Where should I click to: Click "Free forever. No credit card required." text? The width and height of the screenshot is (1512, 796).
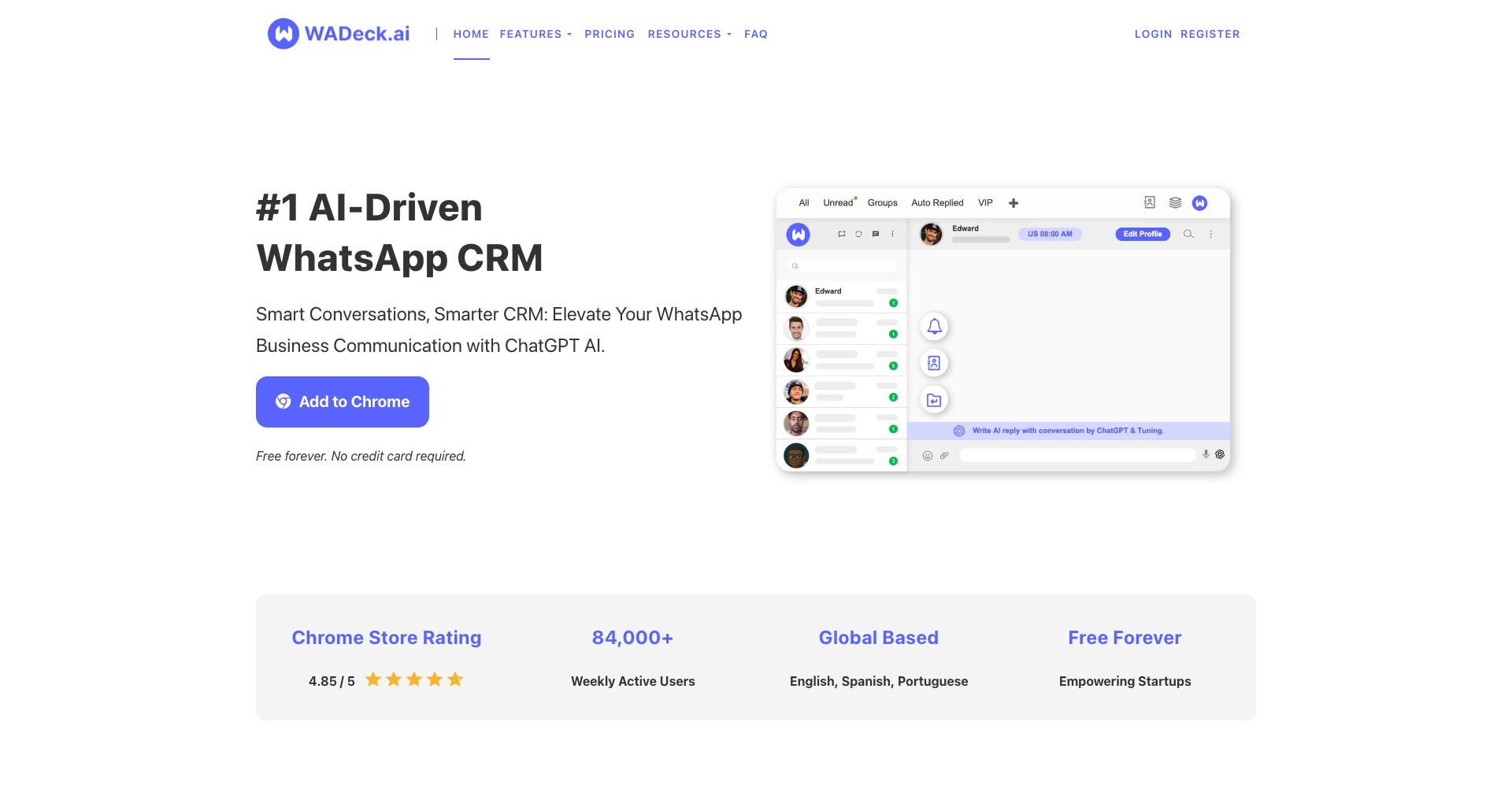coord(361,456)
